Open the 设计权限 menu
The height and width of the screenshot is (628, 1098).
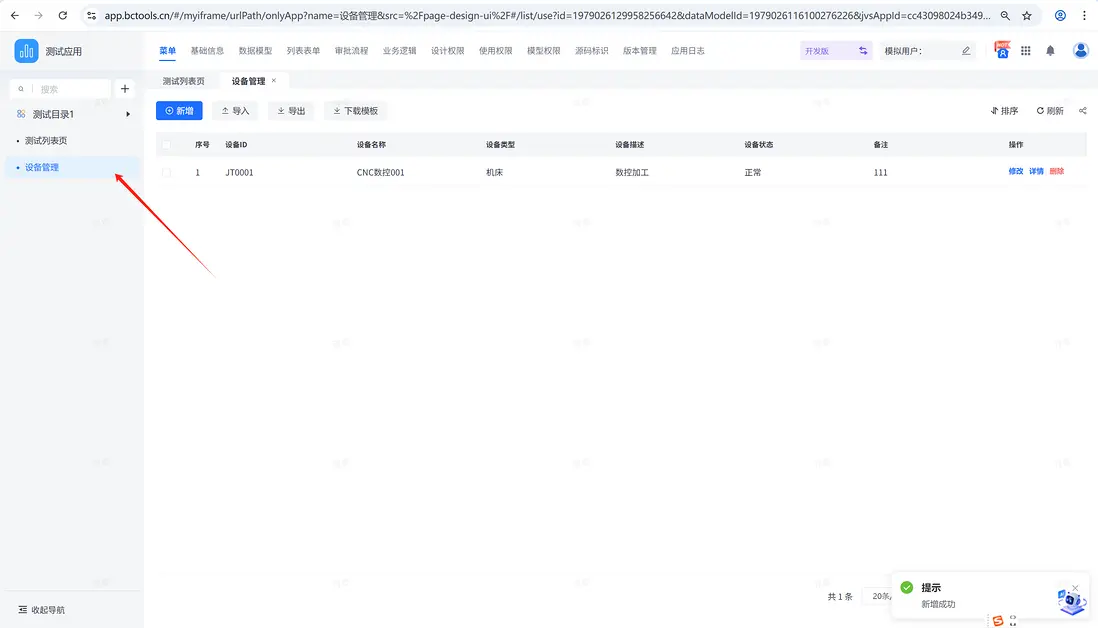point(447,51)
